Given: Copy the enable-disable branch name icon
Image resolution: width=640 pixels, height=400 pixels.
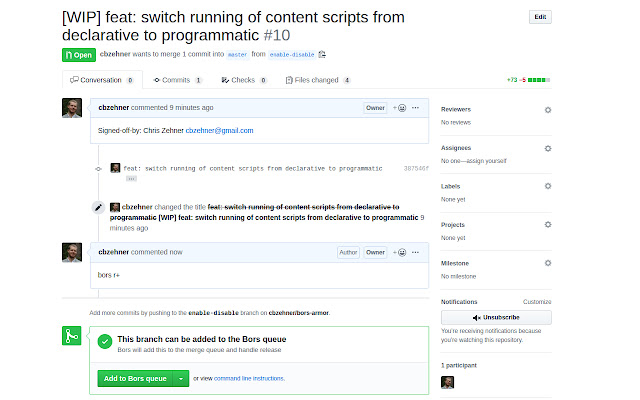Looking at the screenshot, I should click(322, 54).
